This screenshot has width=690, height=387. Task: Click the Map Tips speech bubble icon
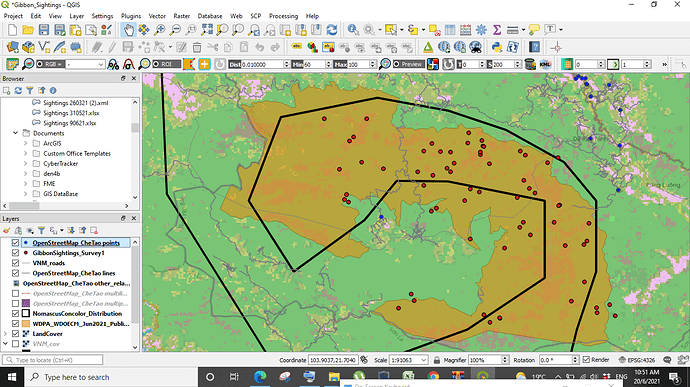click(534, 29)
